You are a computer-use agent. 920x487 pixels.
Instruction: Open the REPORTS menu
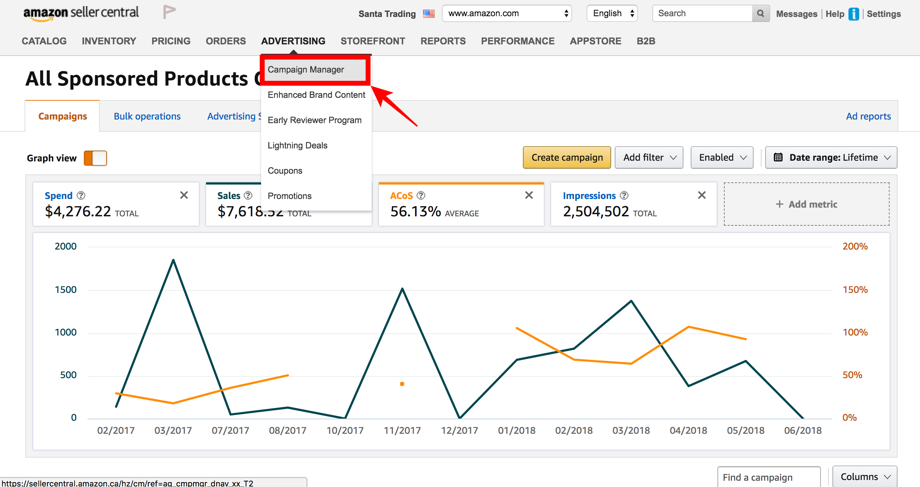coord(443,41)
